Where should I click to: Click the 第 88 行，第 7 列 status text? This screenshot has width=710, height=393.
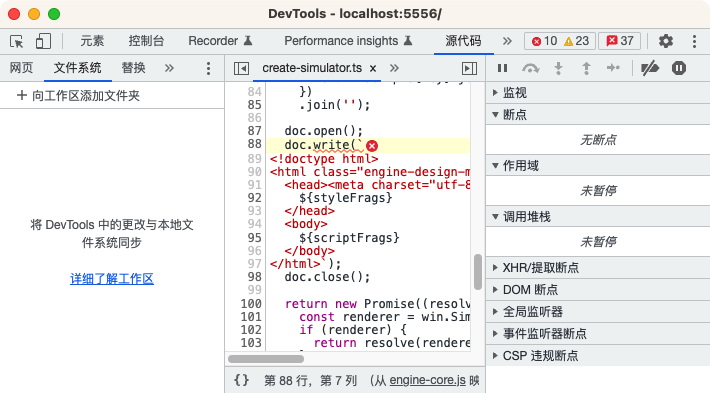coord(311,380)
